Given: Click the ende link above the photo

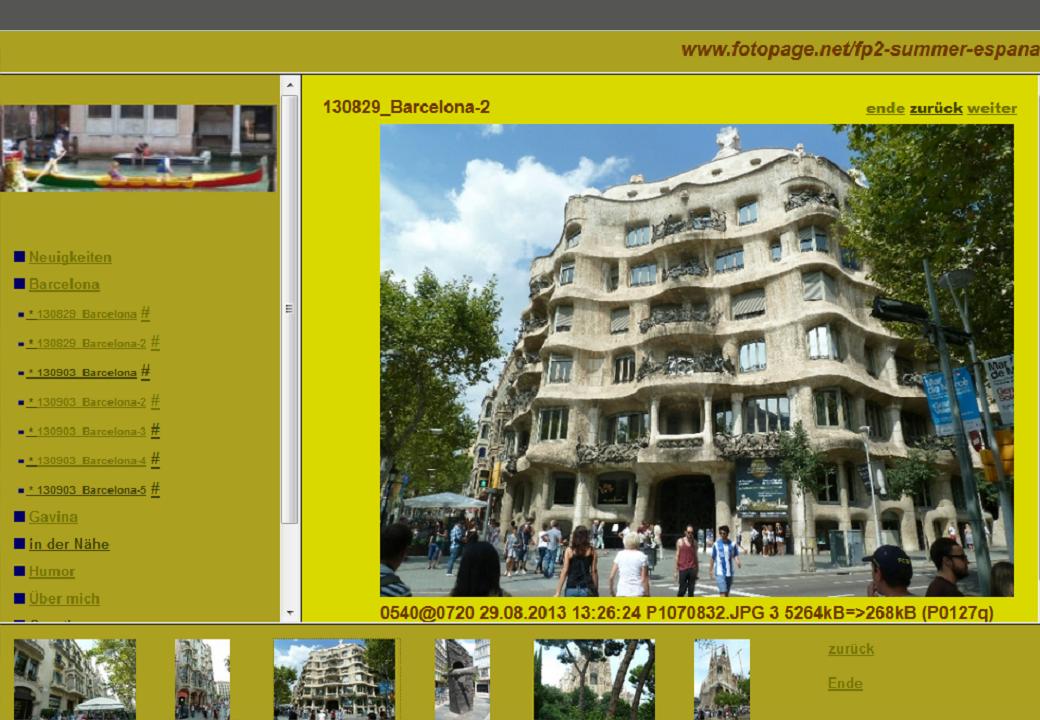Looking at the screenshot, I should (x=885, y=108).
